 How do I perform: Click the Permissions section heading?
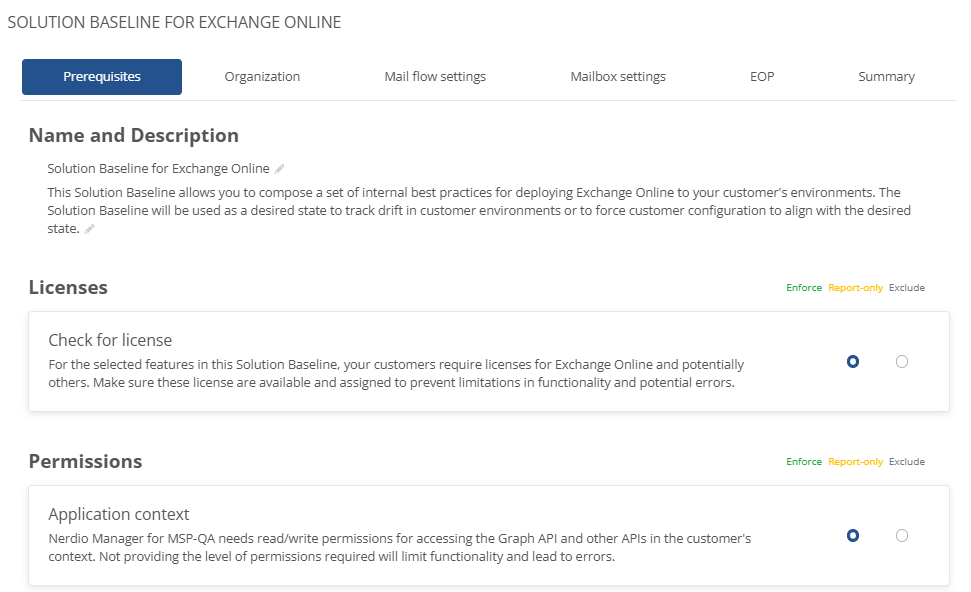pyautogui.click(x=85, y=461)
